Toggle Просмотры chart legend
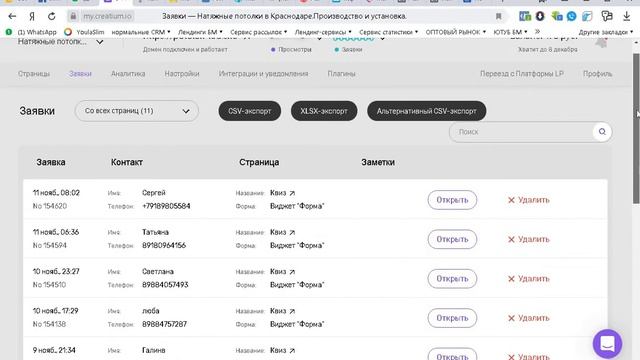Screen dimensions: 640x360 291,49
